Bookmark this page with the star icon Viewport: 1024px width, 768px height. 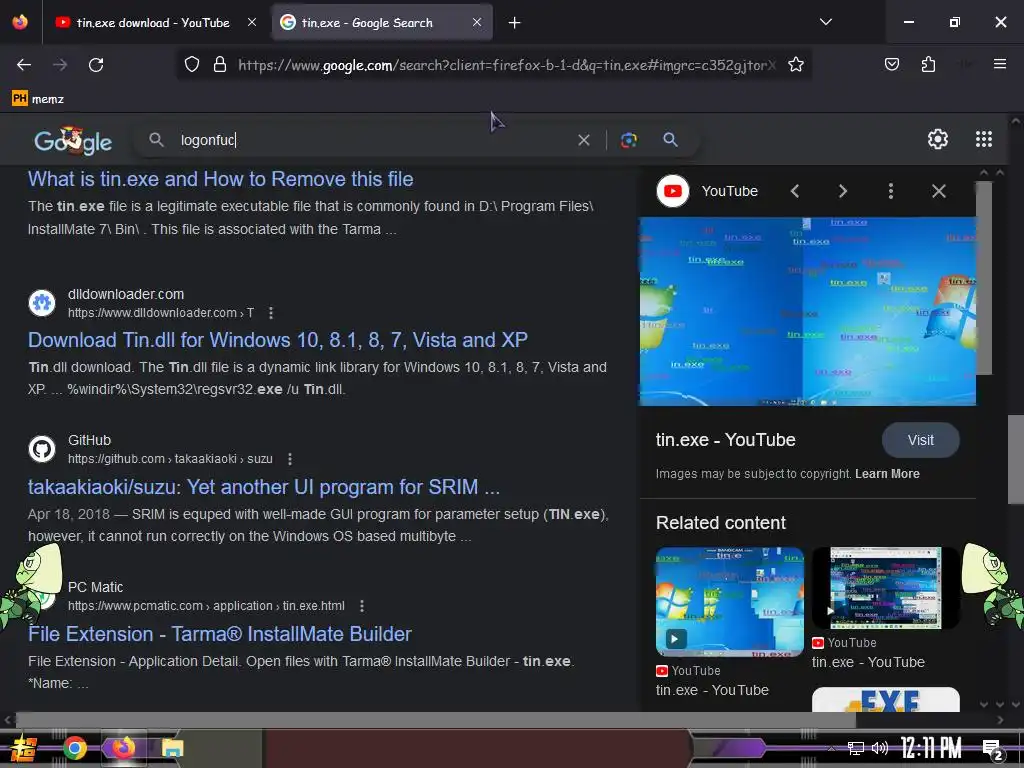795,65
